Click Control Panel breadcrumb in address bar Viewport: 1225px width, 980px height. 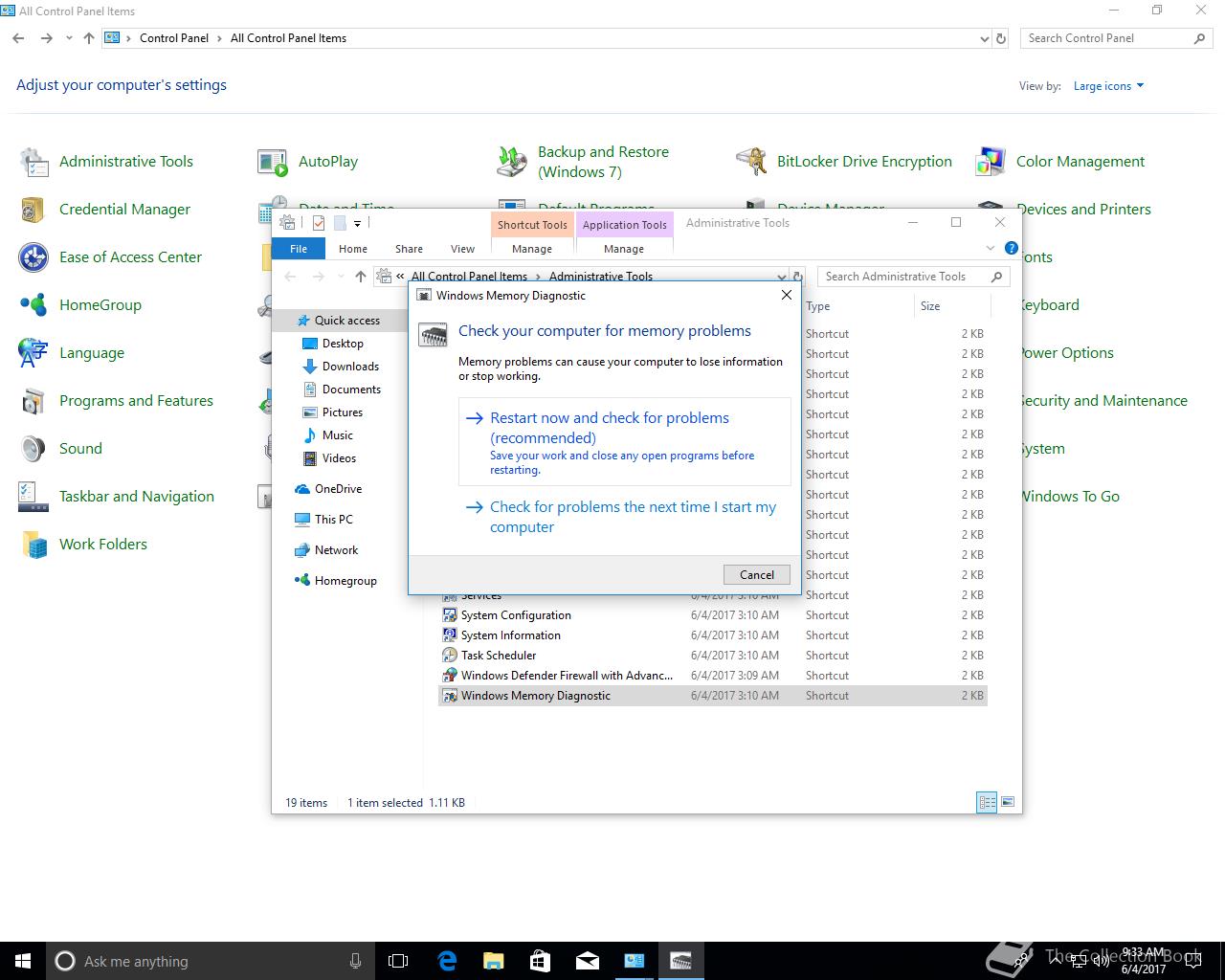click(x=174, y=38)
